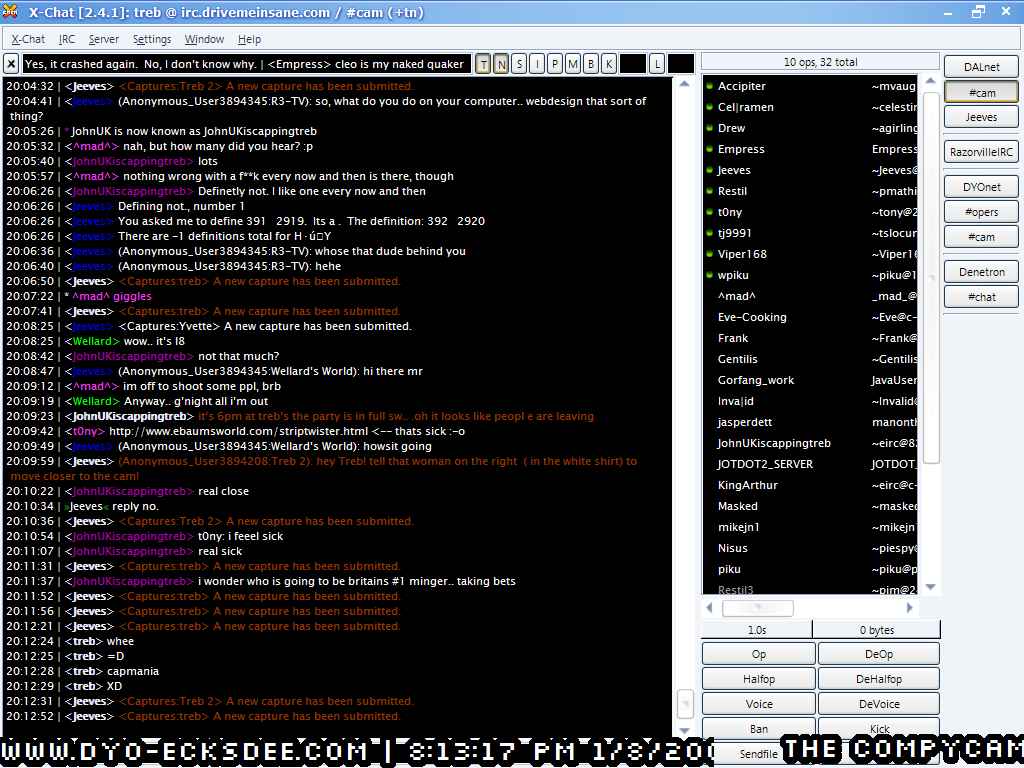The height and width of the screenshot is (768, 1024).
Task: Switch to the DALnet server tab
Action: [981, 67]
